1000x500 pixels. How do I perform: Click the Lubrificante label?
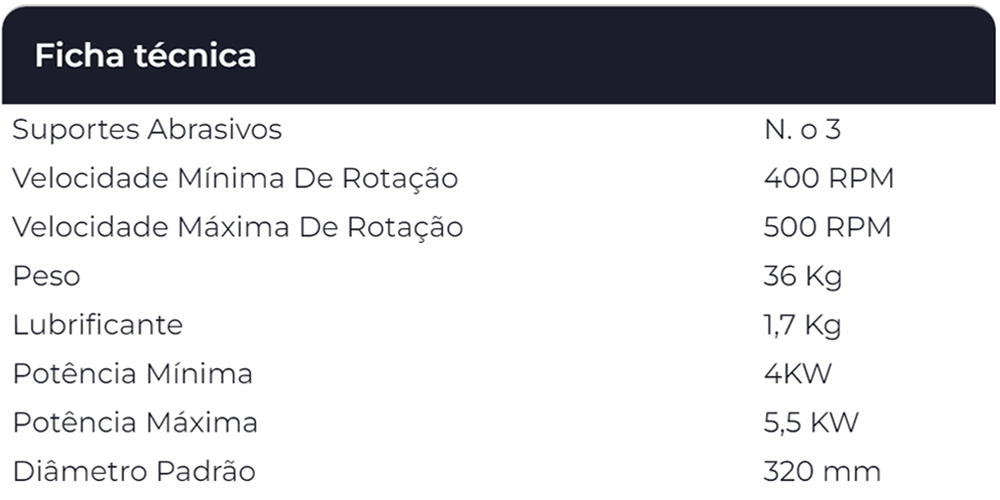click(x=98, y=325)
